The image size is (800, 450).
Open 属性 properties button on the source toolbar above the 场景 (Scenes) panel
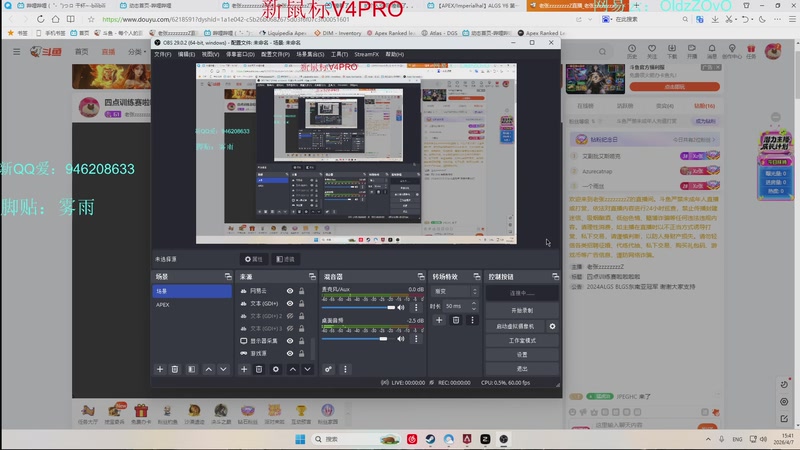254,259
